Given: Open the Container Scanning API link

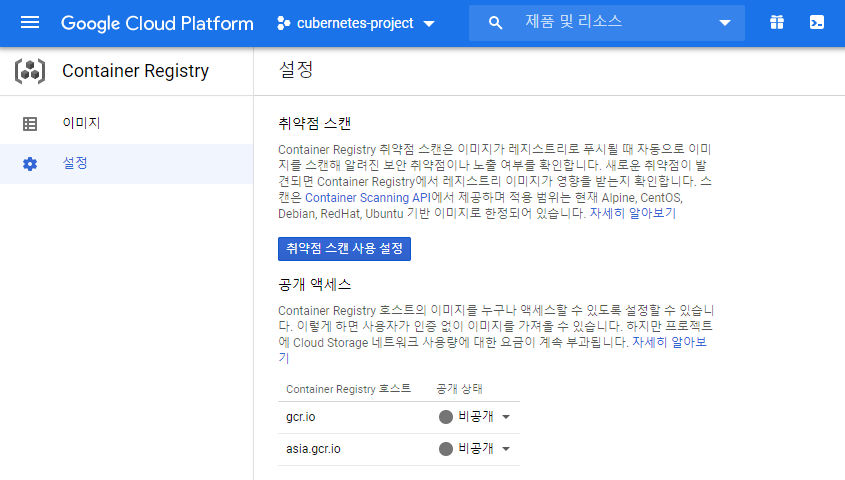Looking at the screenshot, I should [x=368, y=198].
